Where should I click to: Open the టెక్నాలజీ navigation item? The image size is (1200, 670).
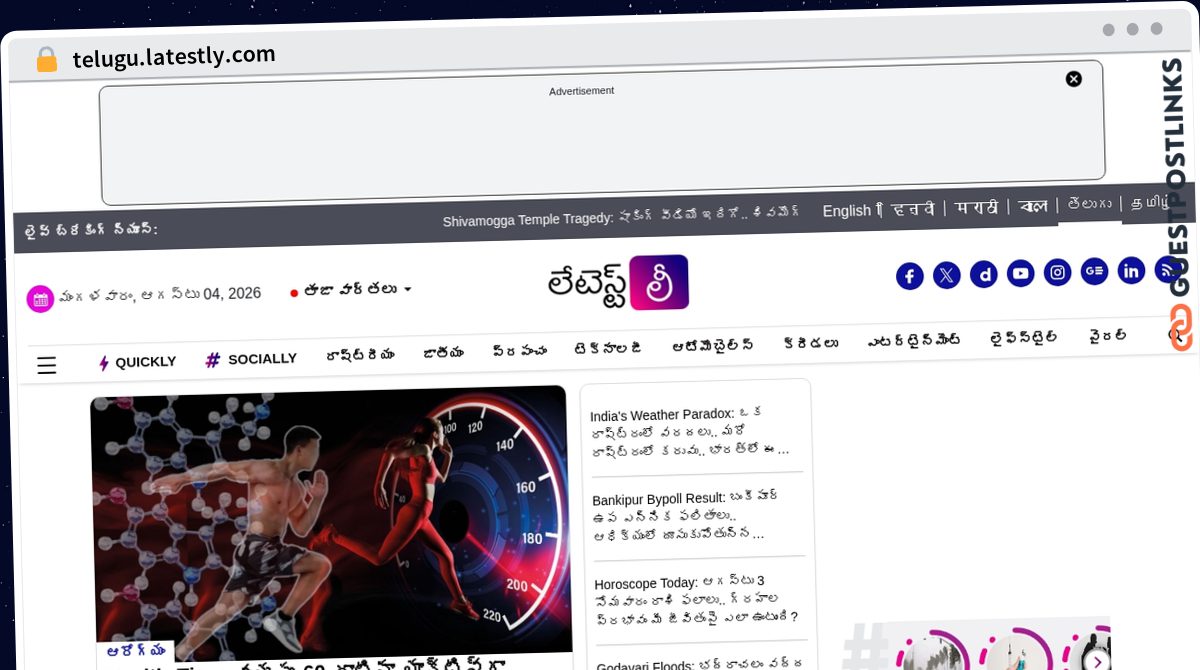point(608,348)
